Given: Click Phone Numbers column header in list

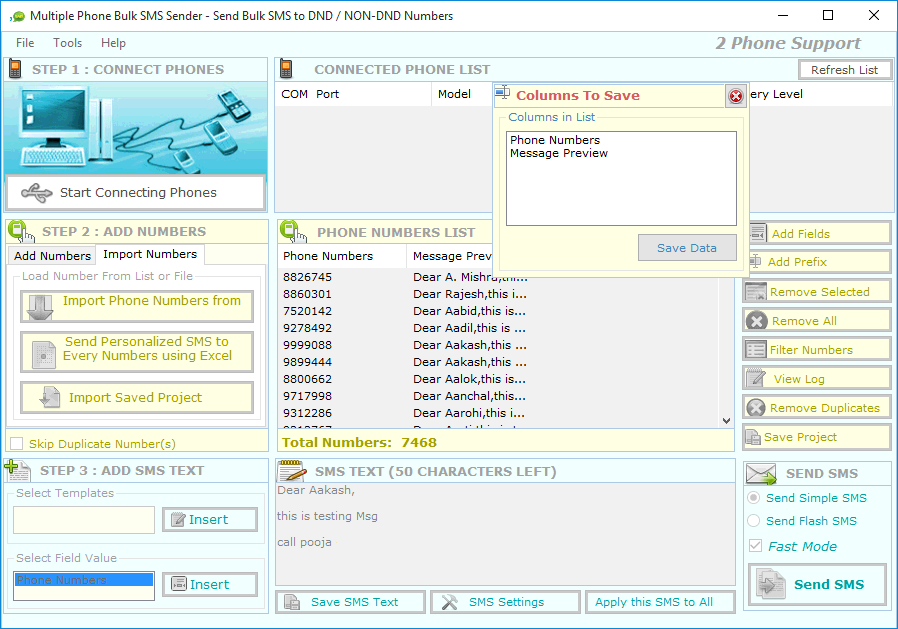Looking at the screenshot, I should (342, 256).
